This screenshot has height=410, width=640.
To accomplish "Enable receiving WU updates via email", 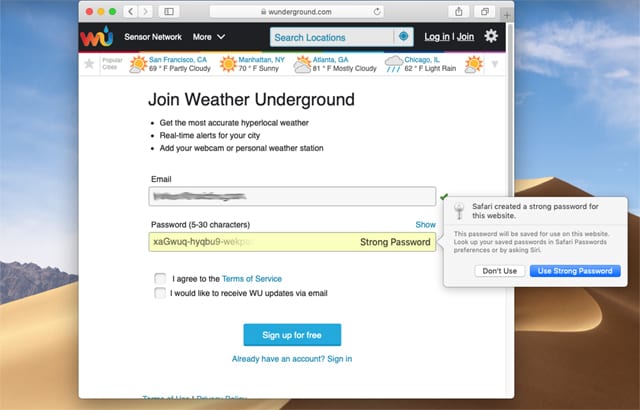I will [x=160, y=294].
